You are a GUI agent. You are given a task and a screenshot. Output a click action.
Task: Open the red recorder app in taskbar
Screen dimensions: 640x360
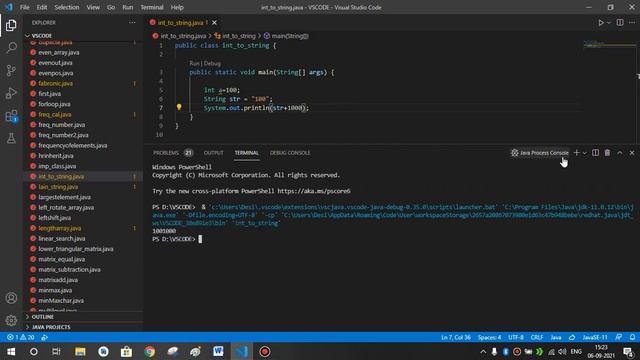pos(264,351)
